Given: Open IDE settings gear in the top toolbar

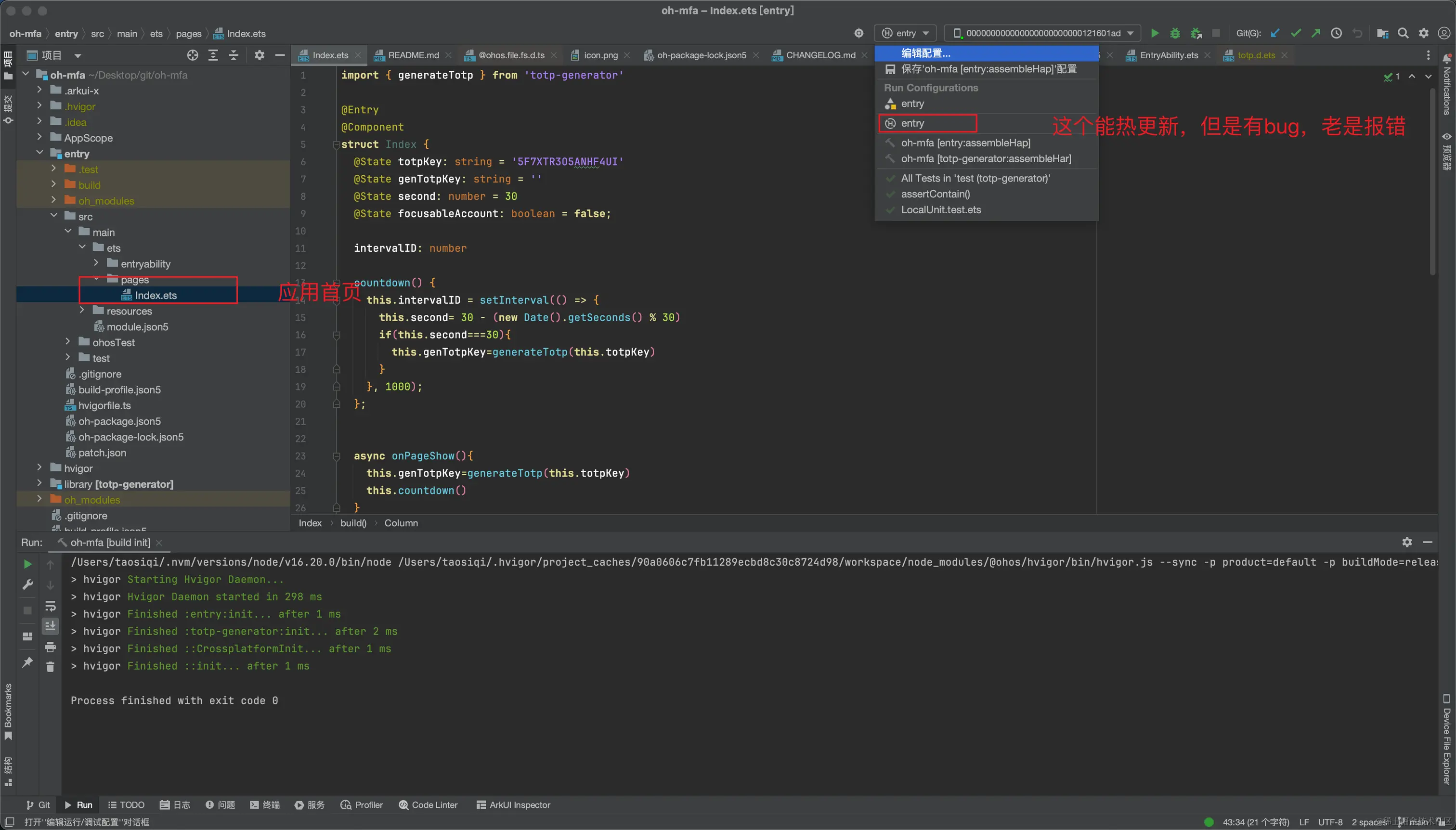Looking at the screenshot, I should pos(1424,33).
